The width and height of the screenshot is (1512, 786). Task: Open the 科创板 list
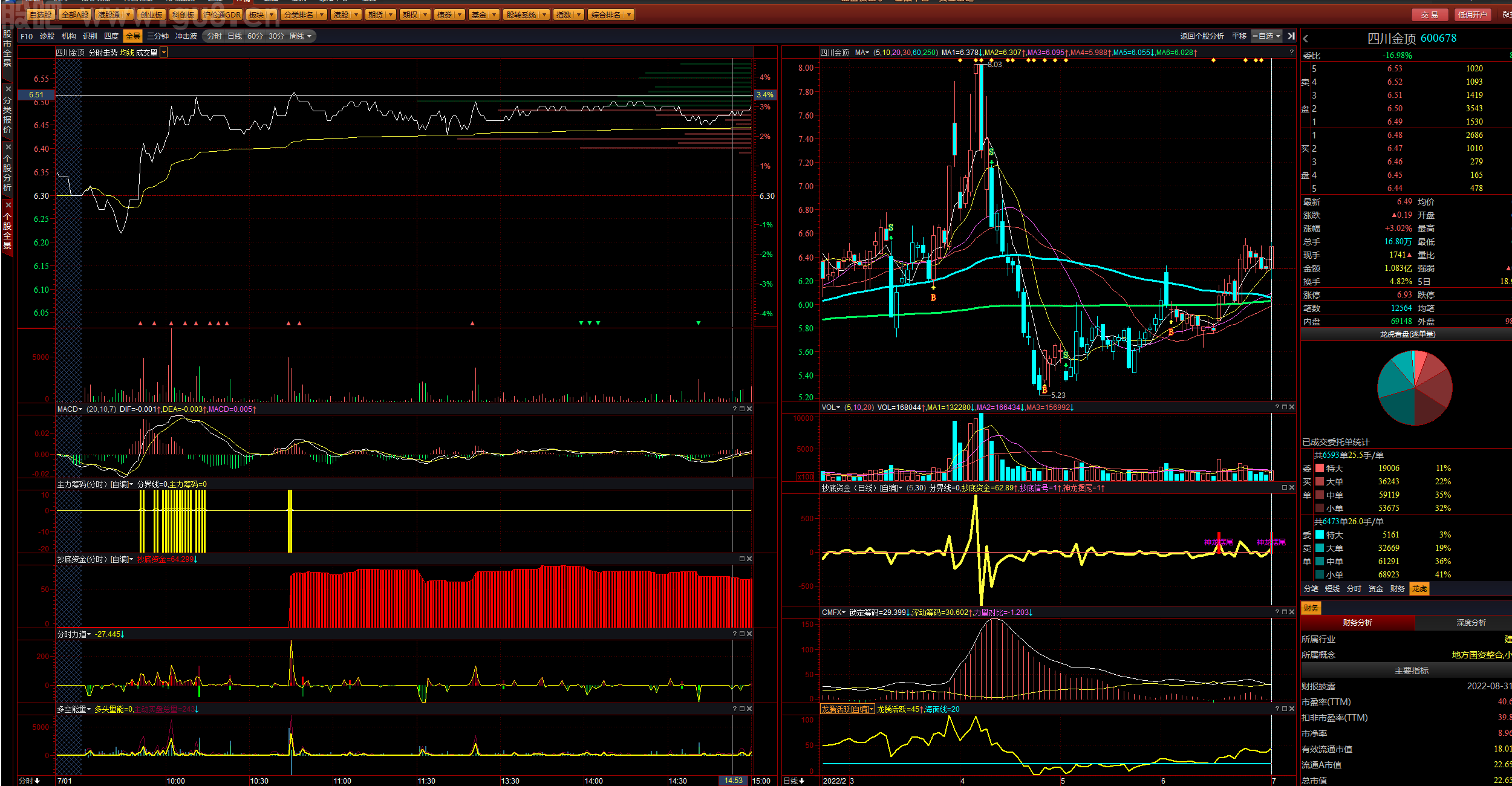coord(183,15)
